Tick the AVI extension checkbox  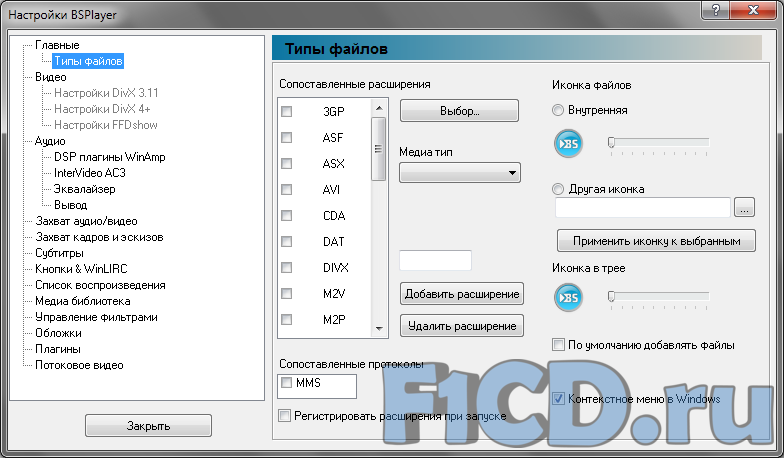tap(286, 190)
